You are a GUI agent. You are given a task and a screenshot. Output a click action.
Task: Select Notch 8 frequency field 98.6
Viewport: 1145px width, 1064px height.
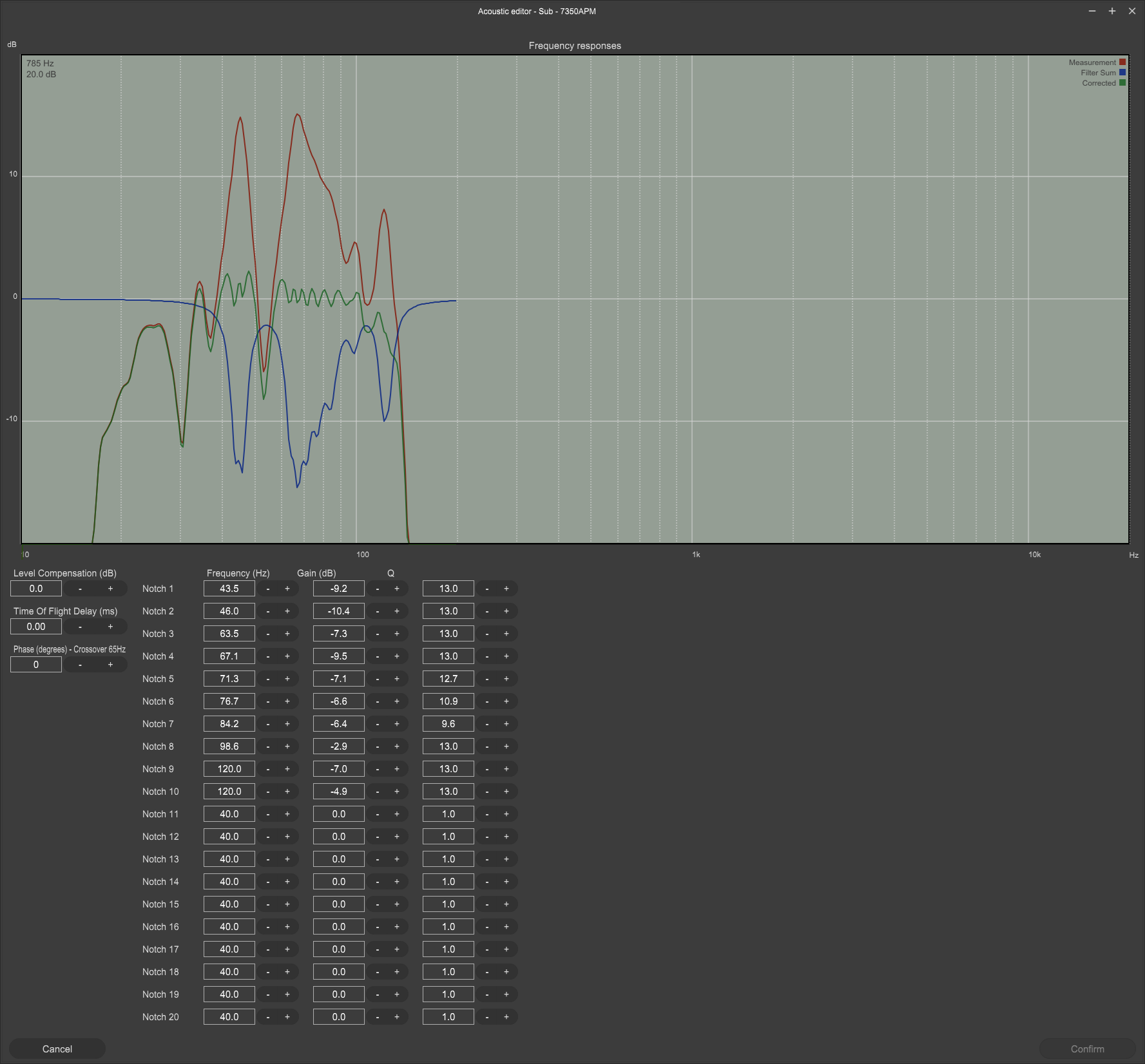pyautogui.click(x=229, y=746)
